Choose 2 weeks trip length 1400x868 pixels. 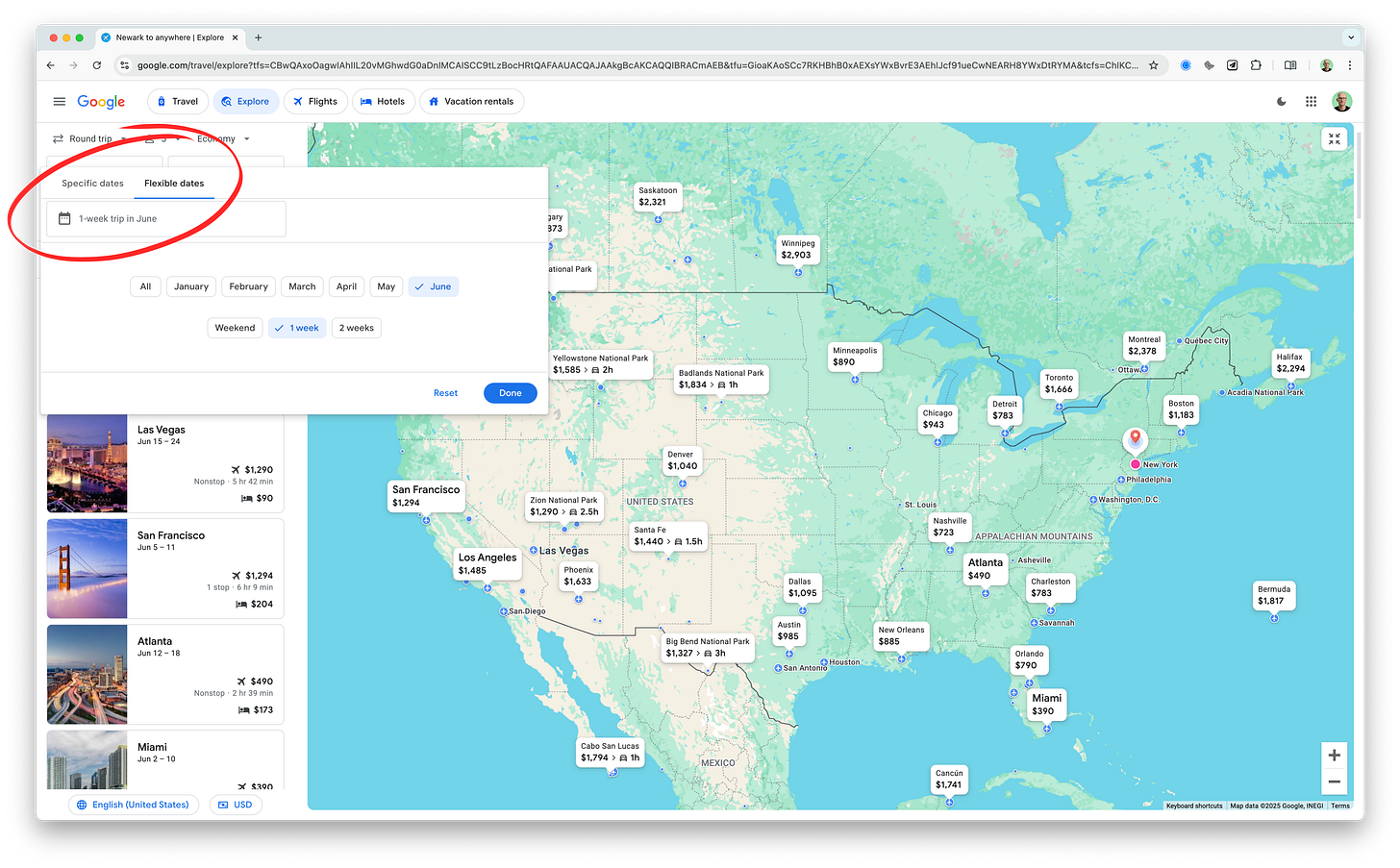click(356, 328)
